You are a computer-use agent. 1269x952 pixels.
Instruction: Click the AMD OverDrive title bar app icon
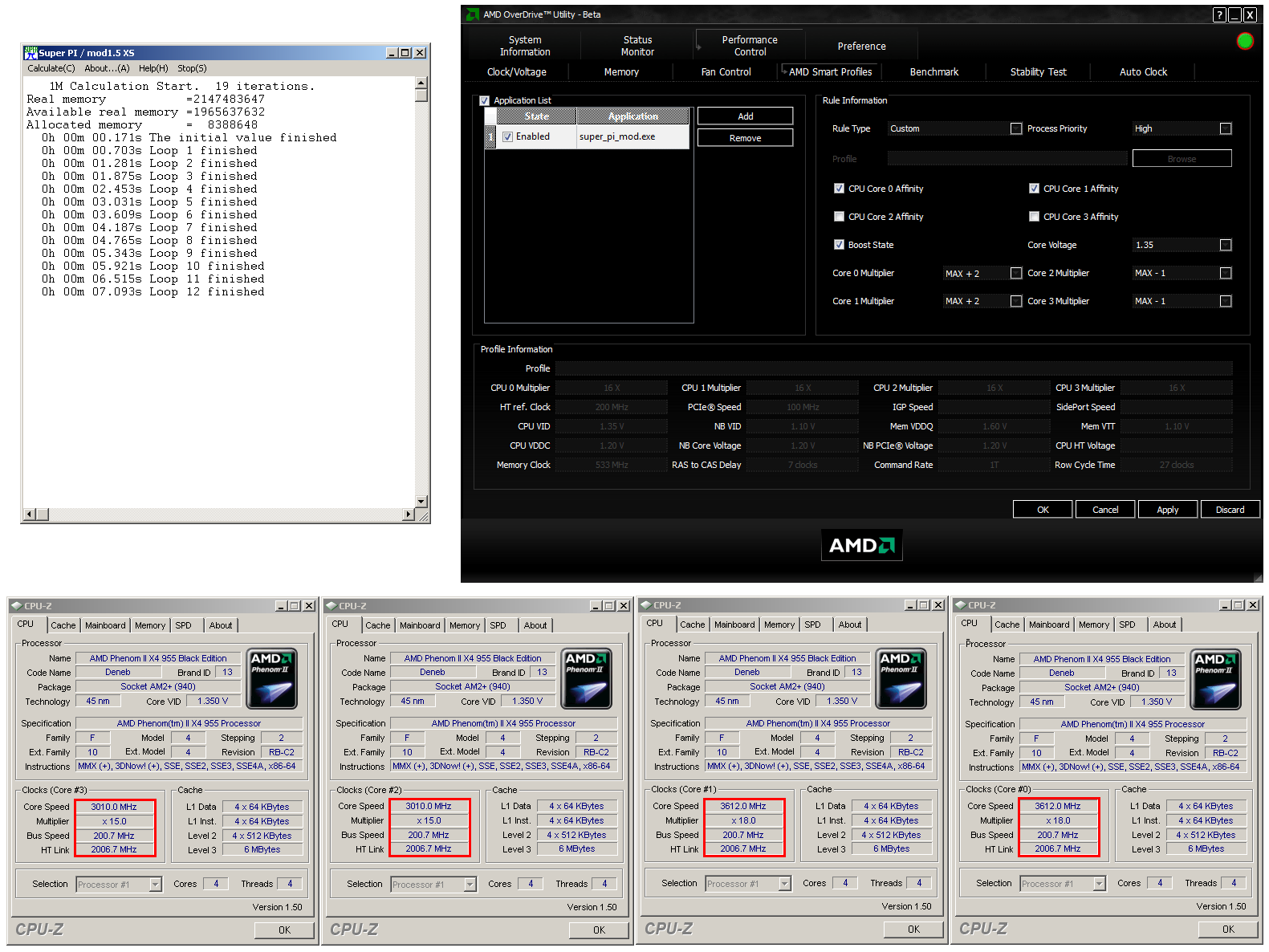tap(473, 14)
